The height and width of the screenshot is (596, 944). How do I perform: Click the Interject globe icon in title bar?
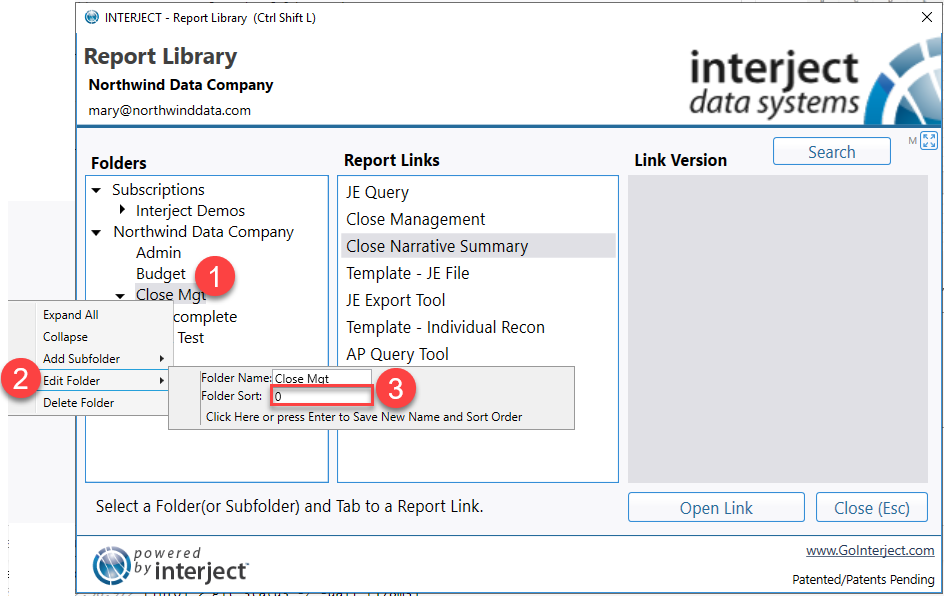pyautogui.click(x=92, y=17)
